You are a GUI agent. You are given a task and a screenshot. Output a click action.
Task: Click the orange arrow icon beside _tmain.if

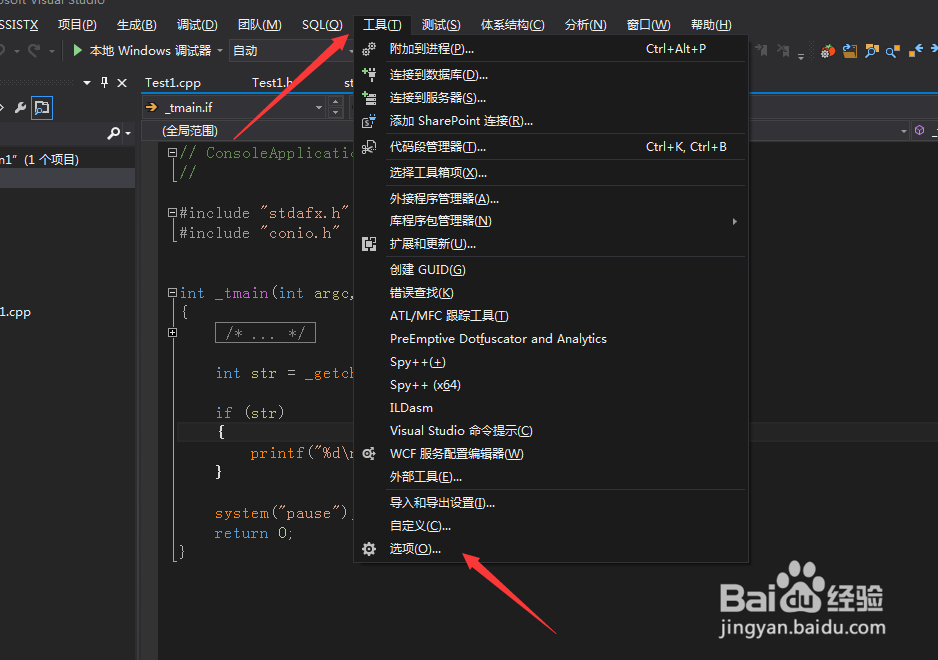[x=151, y=107]
